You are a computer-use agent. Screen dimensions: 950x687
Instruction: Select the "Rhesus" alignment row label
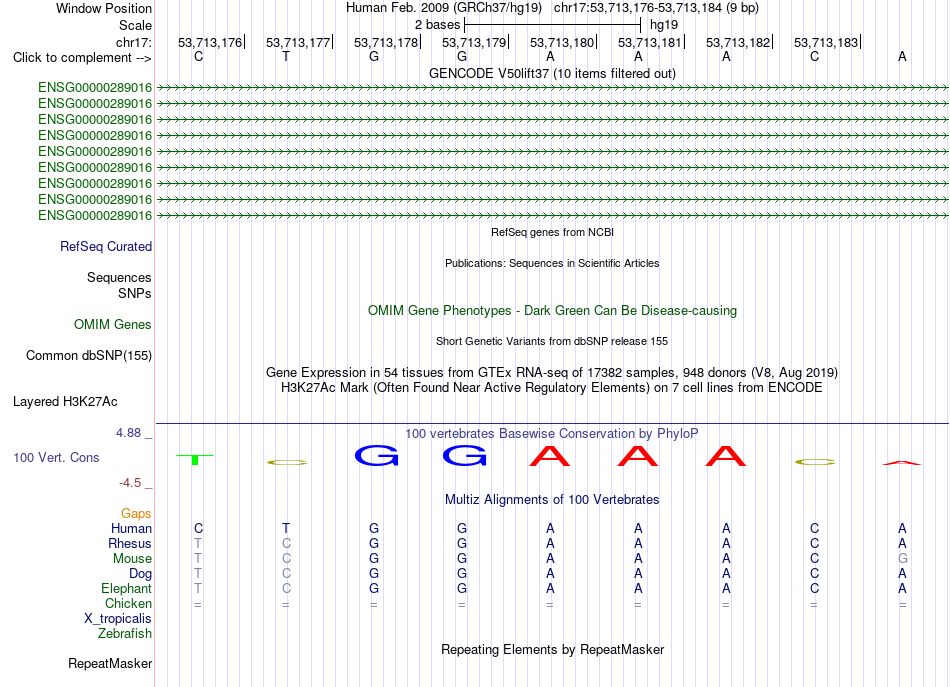130,543
